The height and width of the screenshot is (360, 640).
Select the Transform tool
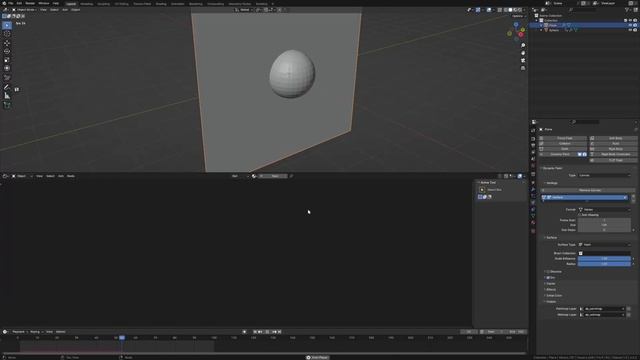[x=7, y=69]
